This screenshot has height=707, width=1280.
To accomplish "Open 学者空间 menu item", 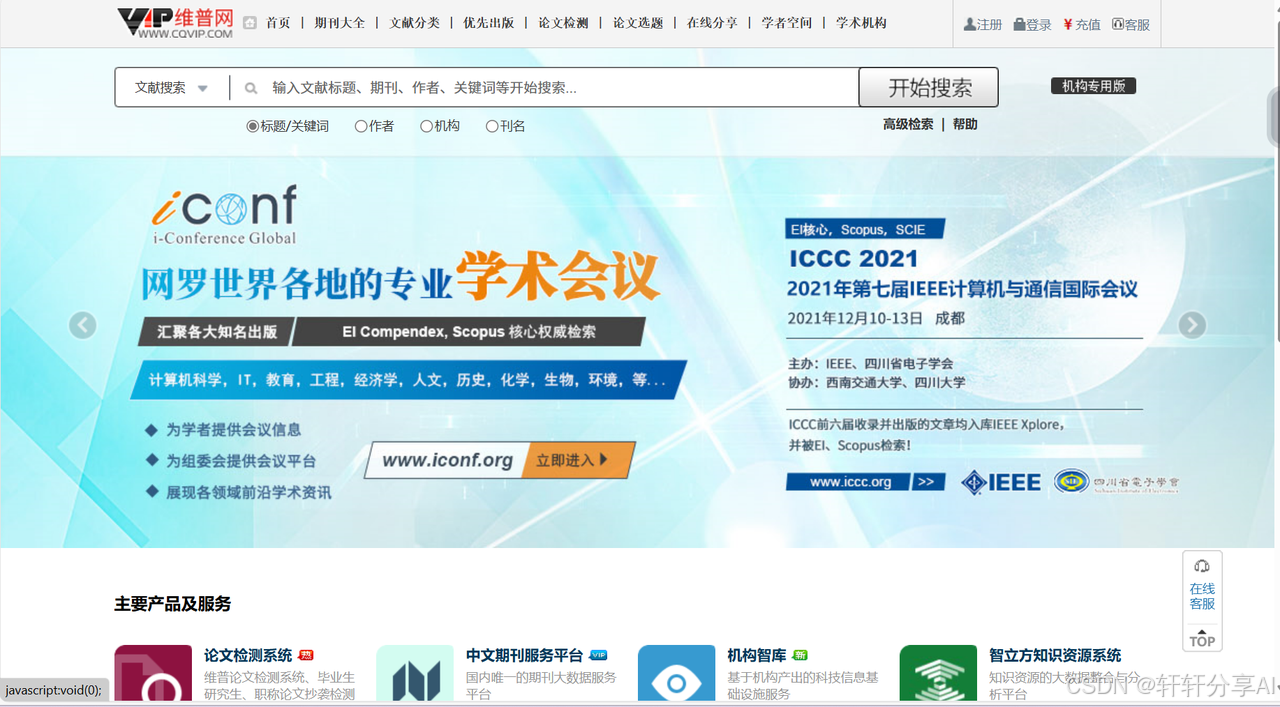I will pos(787,23).
